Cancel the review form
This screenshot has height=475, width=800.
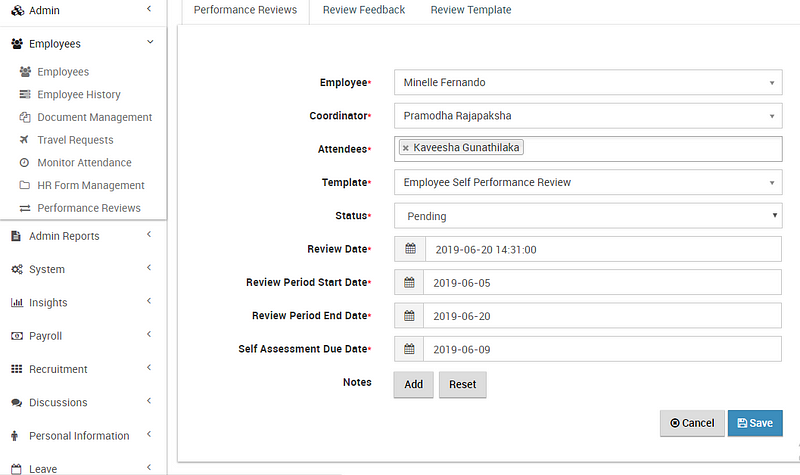[692, 423]
